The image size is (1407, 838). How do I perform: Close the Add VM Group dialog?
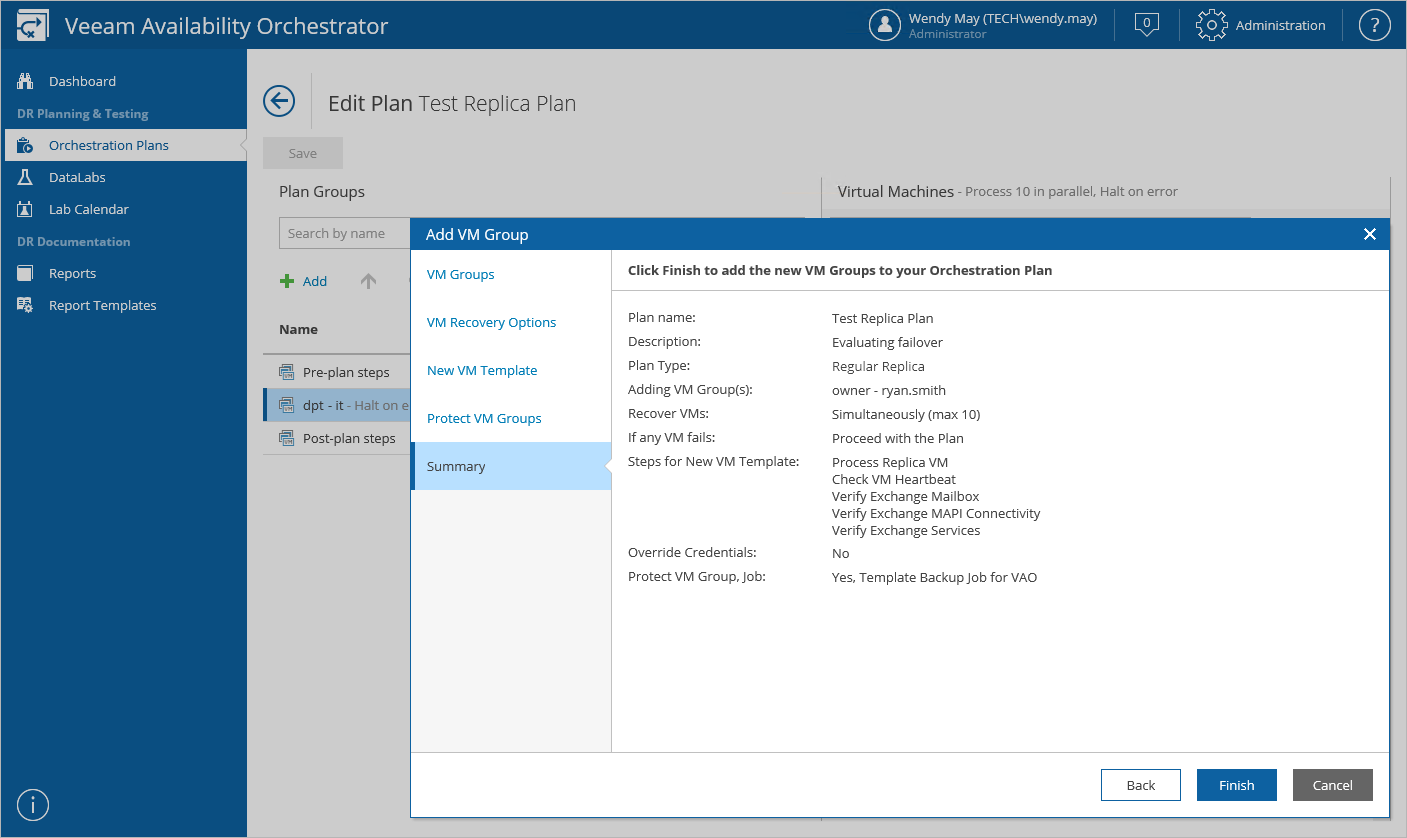point(1369,234)
